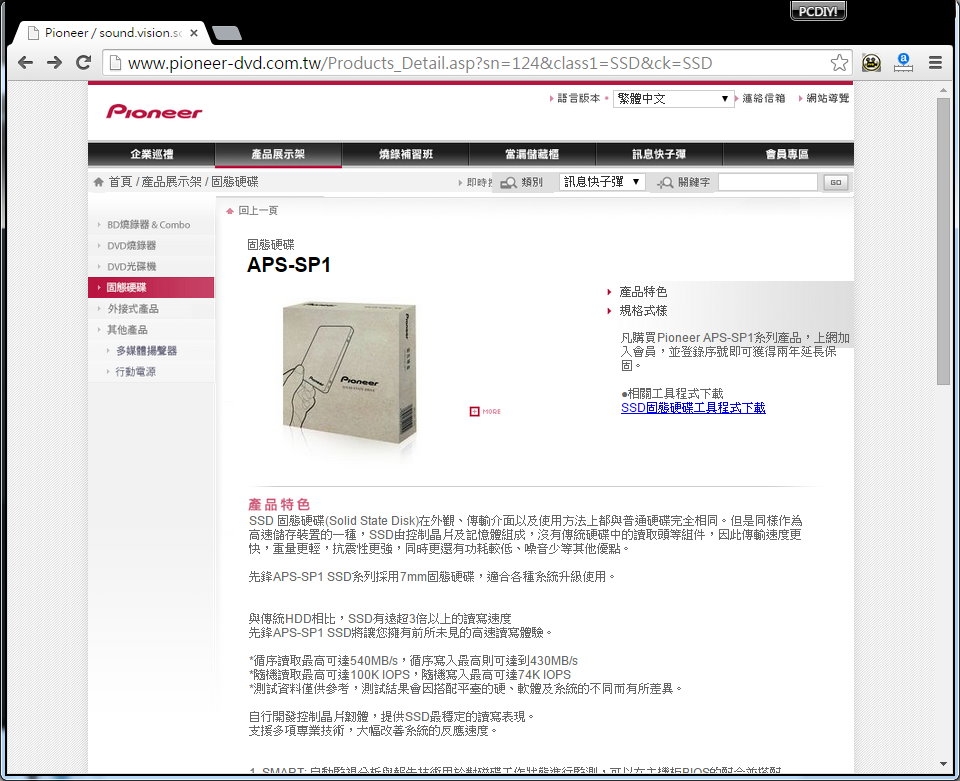Click the GO search button

[x=836, y=182]
